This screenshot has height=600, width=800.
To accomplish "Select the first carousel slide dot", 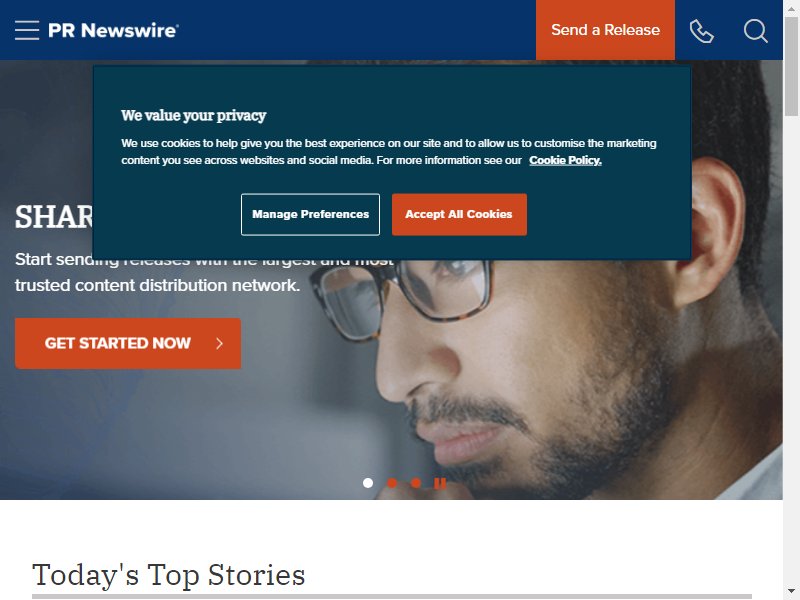I will point(368,483).
